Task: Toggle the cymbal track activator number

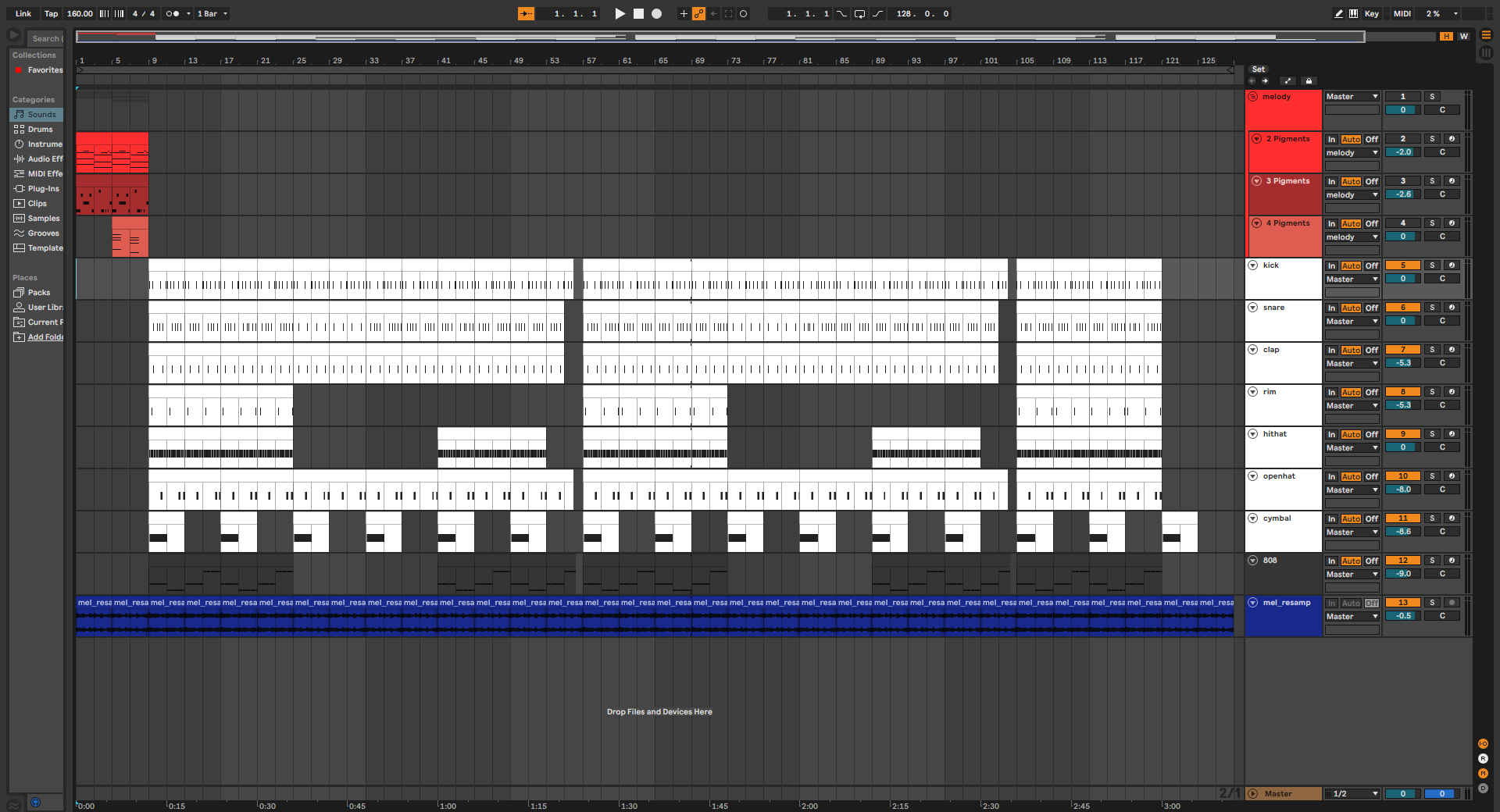Action: click(x=1402, y=518)
